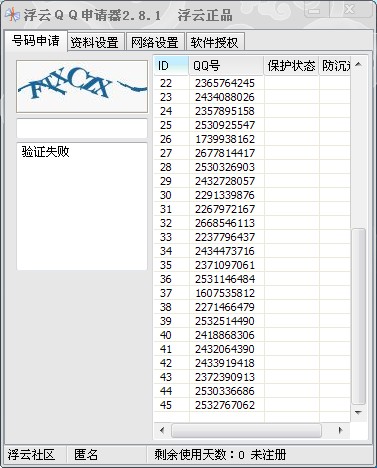The image size is (377, 468).
Task: Select row with QQ 2434088026
Action: click(252, 97)
